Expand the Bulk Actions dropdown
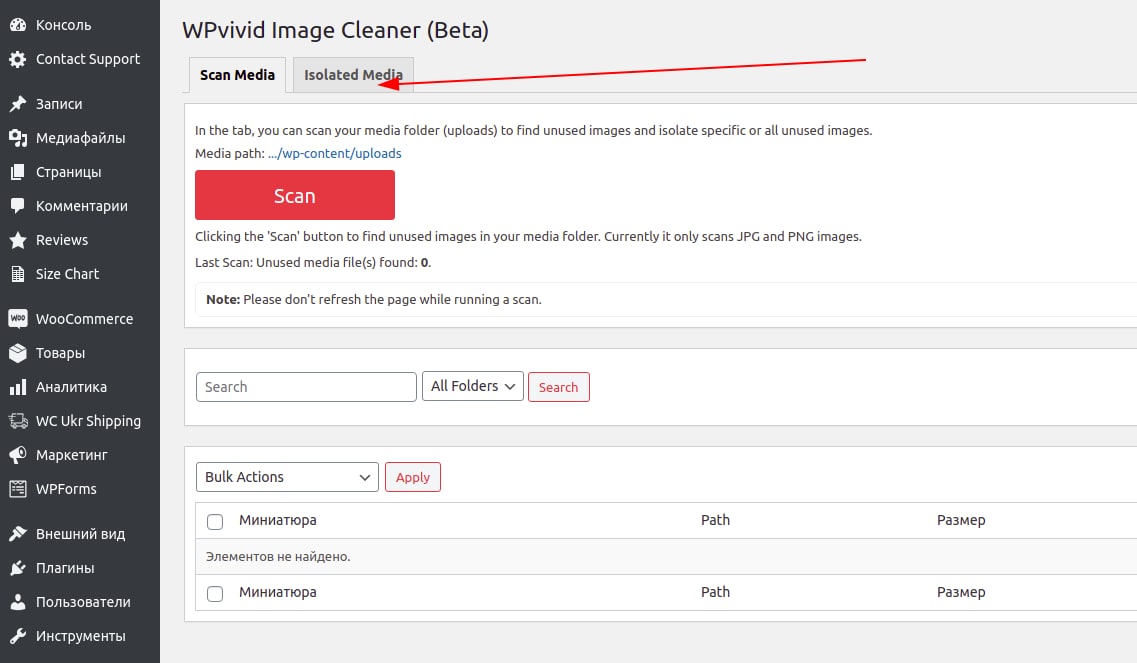The width and height of the screenshot is (1137, 663). pyautogui.click(x=287, y=477)
